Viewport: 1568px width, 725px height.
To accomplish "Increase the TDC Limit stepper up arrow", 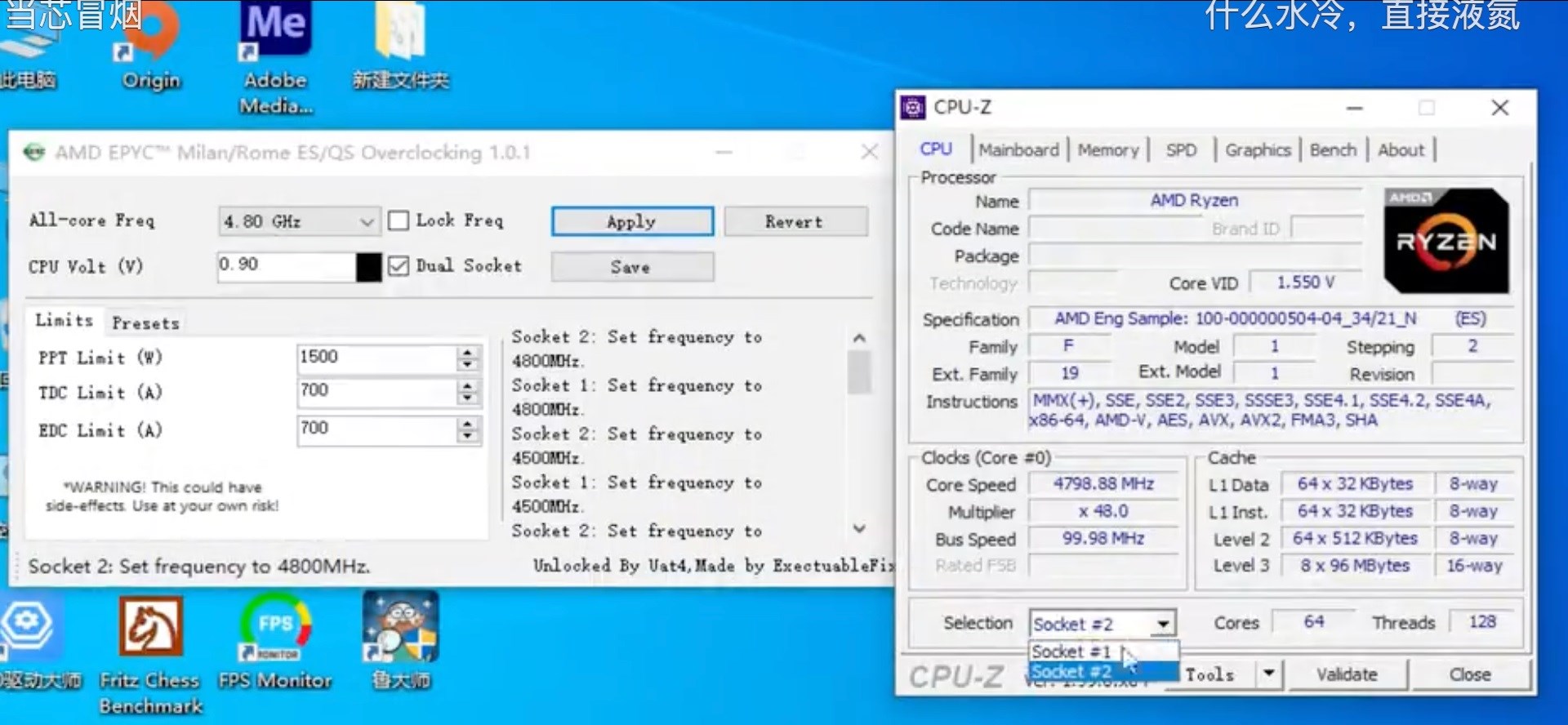I will (x=467, y=385).
